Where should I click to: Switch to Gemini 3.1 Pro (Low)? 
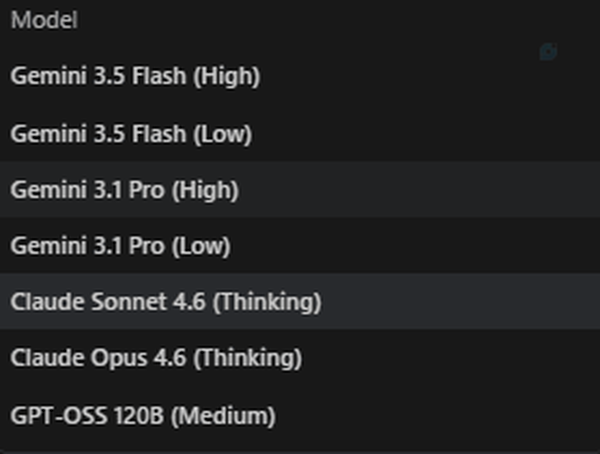pos(300,245)
